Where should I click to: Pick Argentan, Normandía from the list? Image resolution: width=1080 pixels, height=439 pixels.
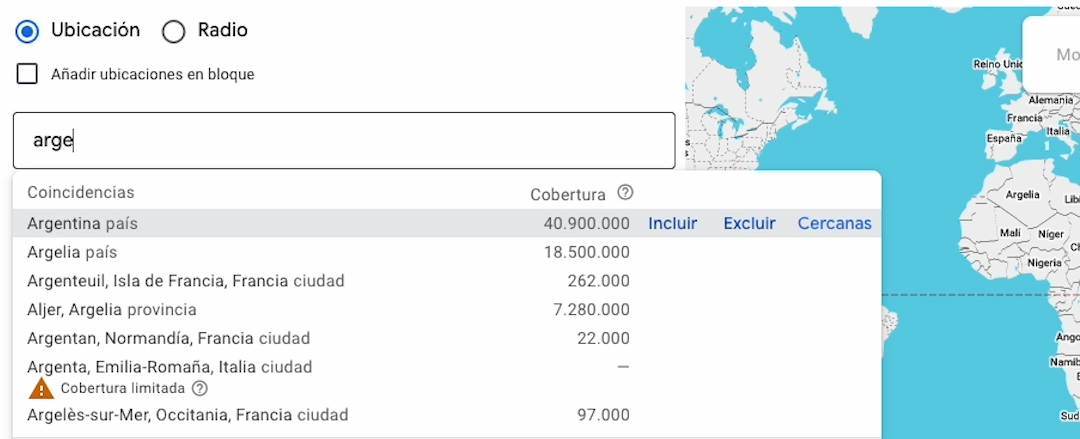click(168, 339)
